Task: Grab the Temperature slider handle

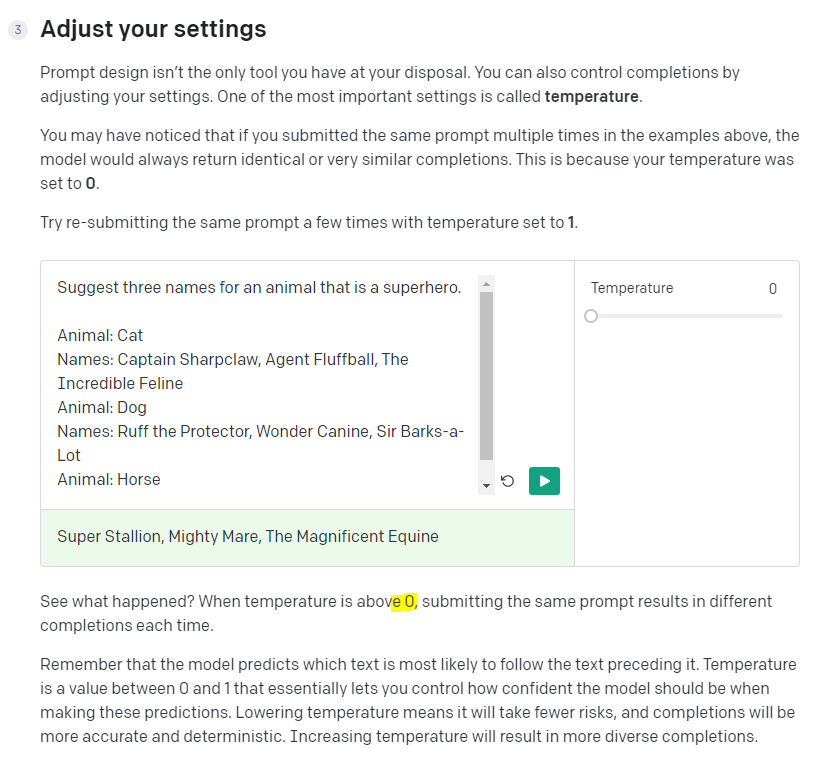Action: [x=591, y=316]
